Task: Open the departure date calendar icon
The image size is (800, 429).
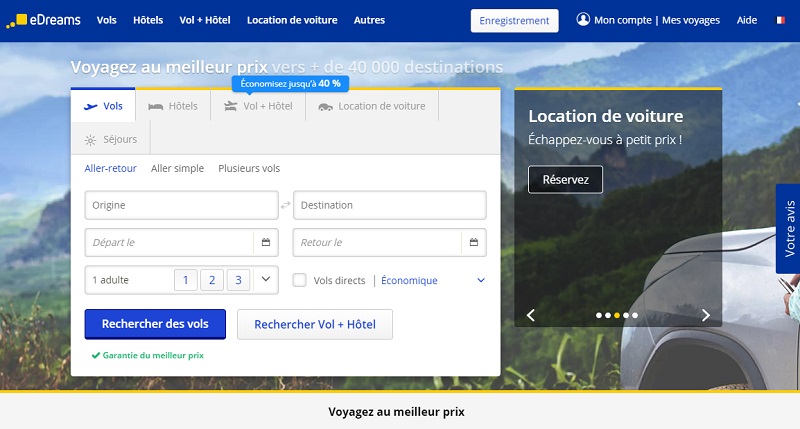Action: pyautogui.click(x=266, y=242)
